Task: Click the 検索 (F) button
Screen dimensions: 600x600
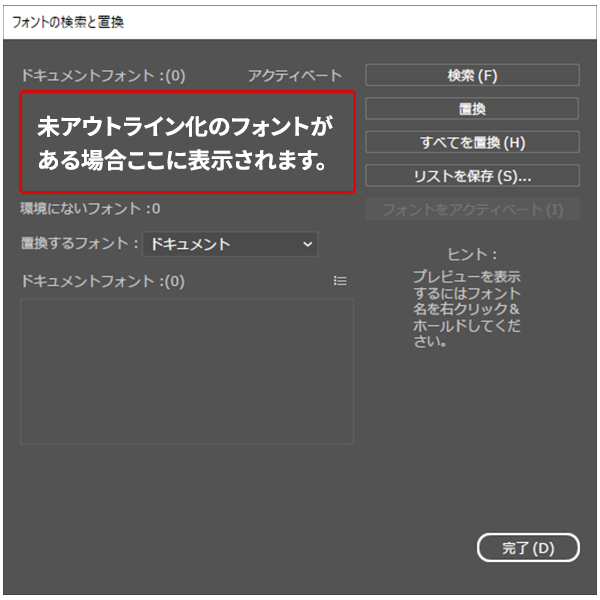Action: pyautogui.click(x=472, y=75)
